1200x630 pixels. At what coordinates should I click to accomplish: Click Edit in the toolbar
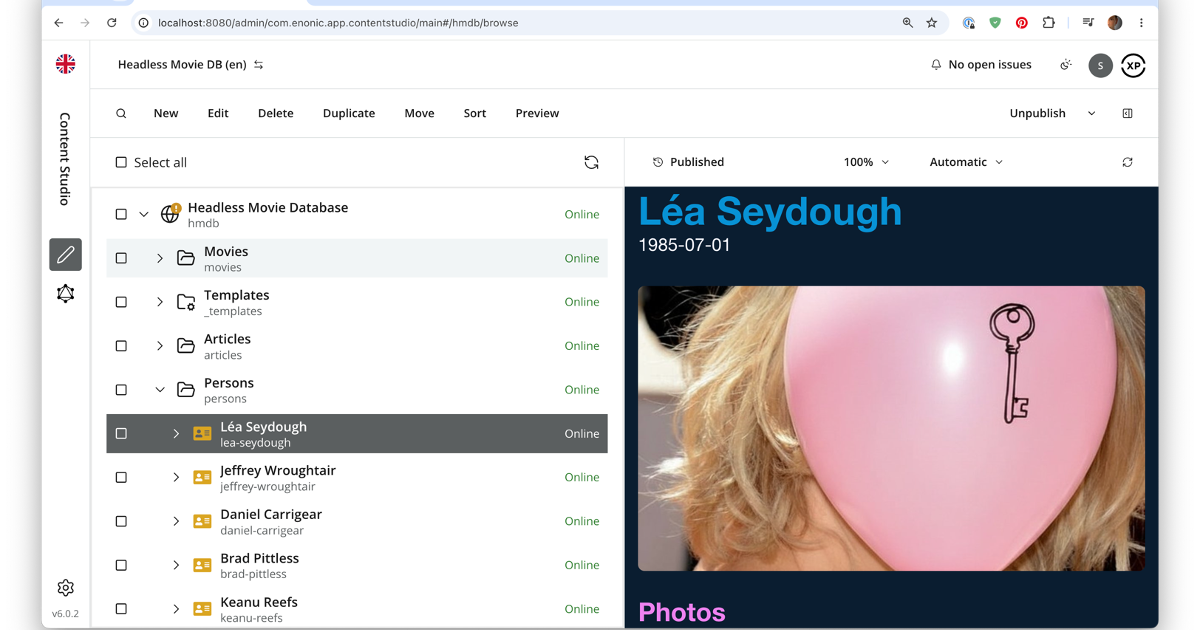218,113
